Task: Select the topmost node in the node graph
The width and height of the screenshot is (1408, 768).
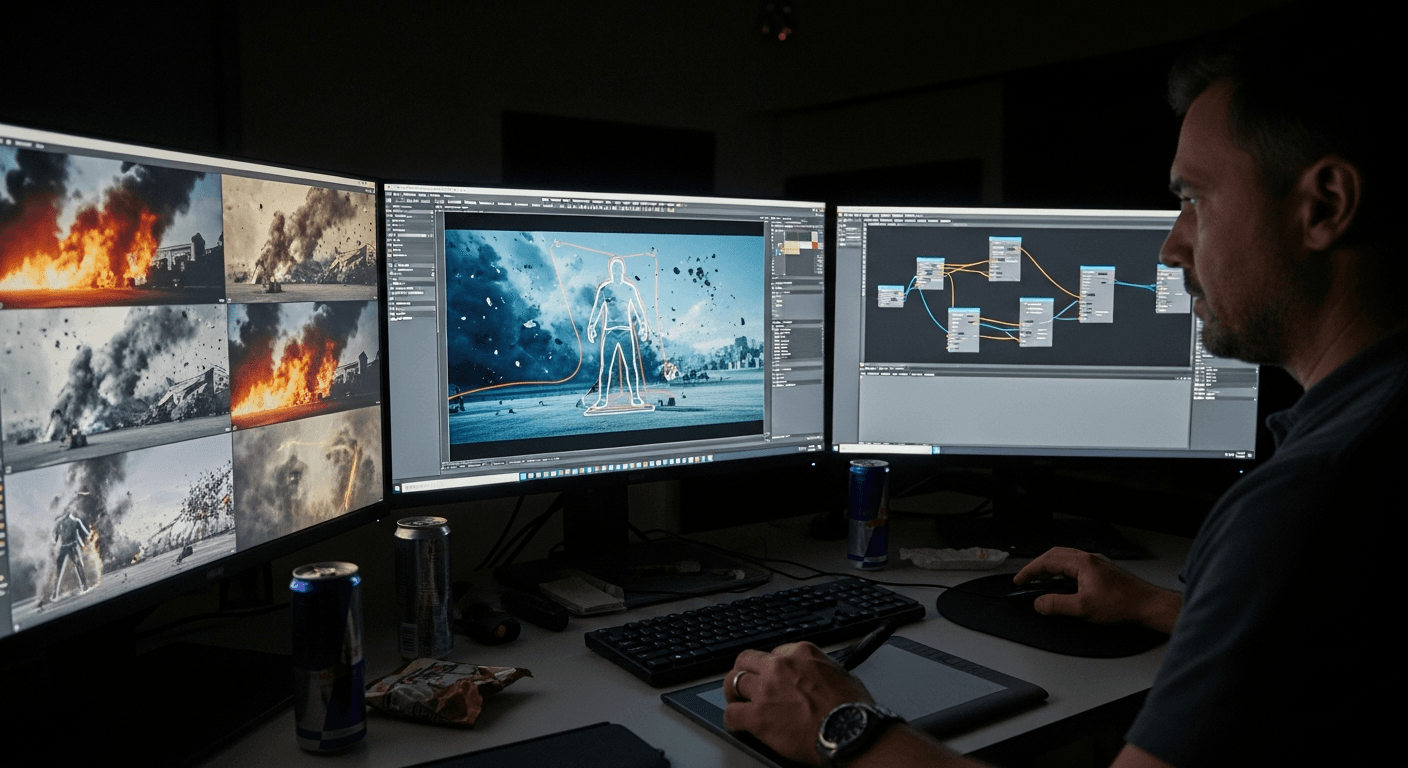Action: pos(1005,259)
